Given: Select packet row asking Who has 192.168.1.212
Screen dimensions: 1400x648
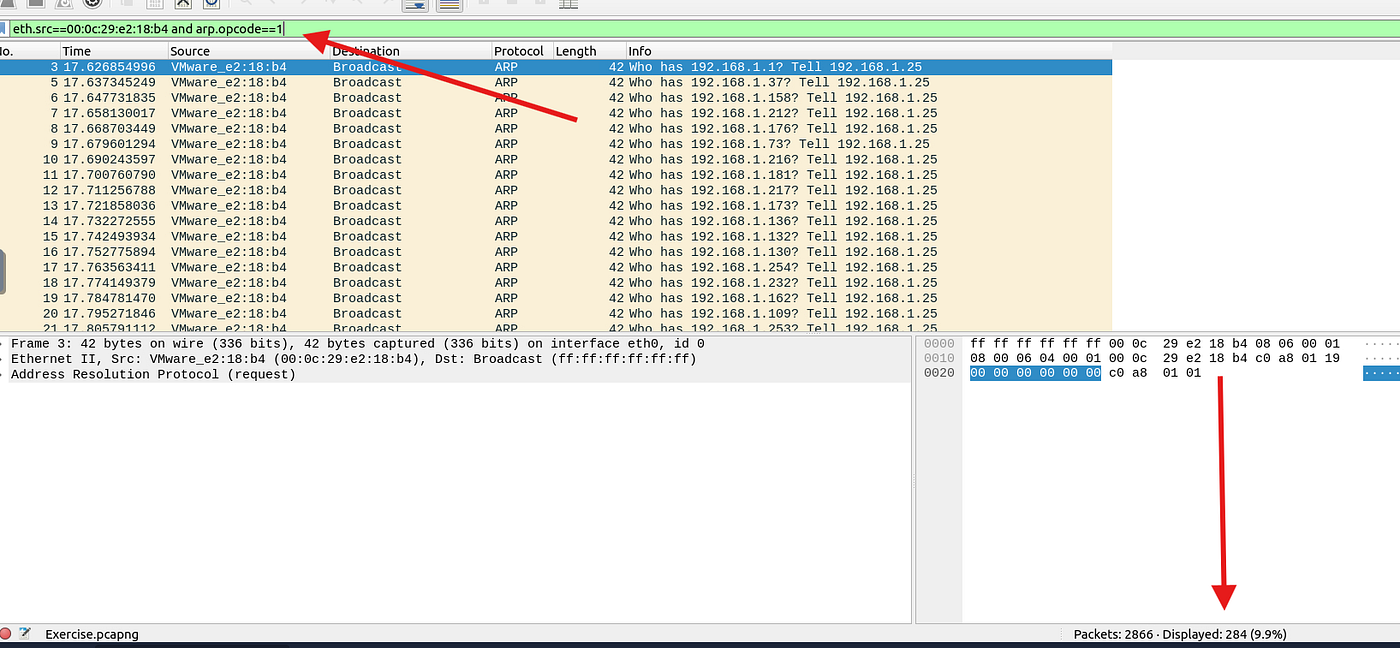Looking at the screenshot, I should pyautogui.click(x=555, y=113).
